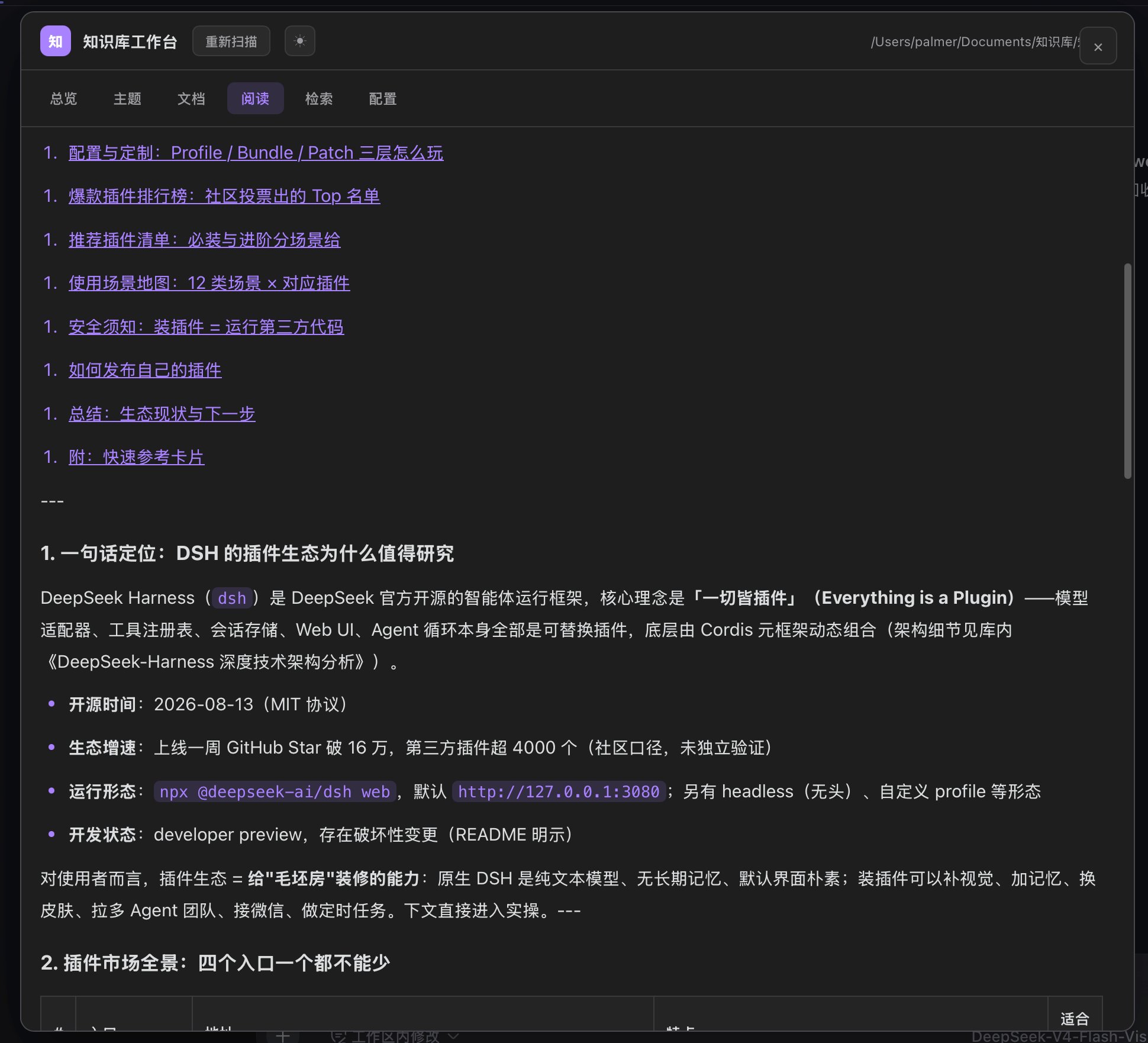The image size is (1148, 1043).
Task: Click the purple 知 app logo icon
Action: click(55, 41)
